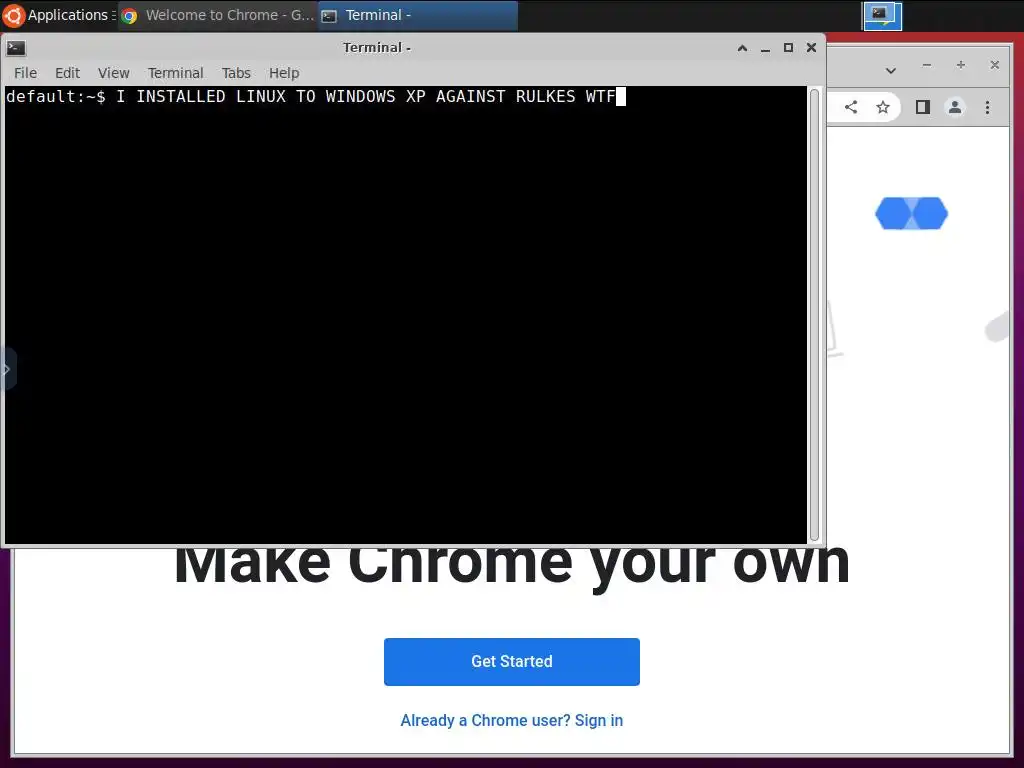Image resolution: width=1024 pixels, height=768 pixels.
Task: Open the Ubuntu Applications menu icon
Action: 13,15
